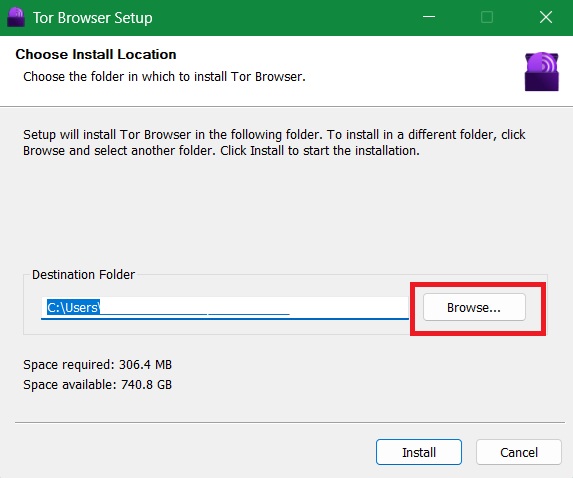The height and width of the screenshot is (478, 573).
Task: Click the Tor Browser installer logo
Action: pyautogui.click(x=542, y=72)
